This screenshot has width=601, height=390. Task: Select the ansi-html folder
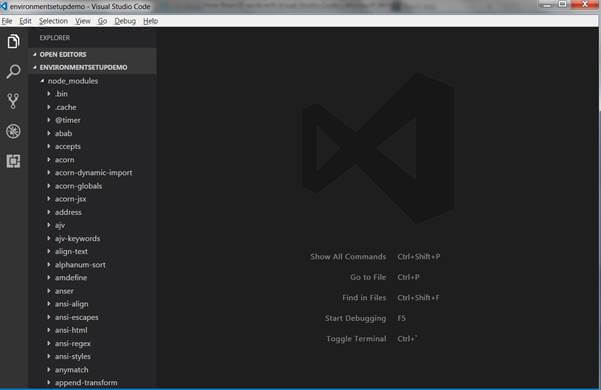point(71,330)
